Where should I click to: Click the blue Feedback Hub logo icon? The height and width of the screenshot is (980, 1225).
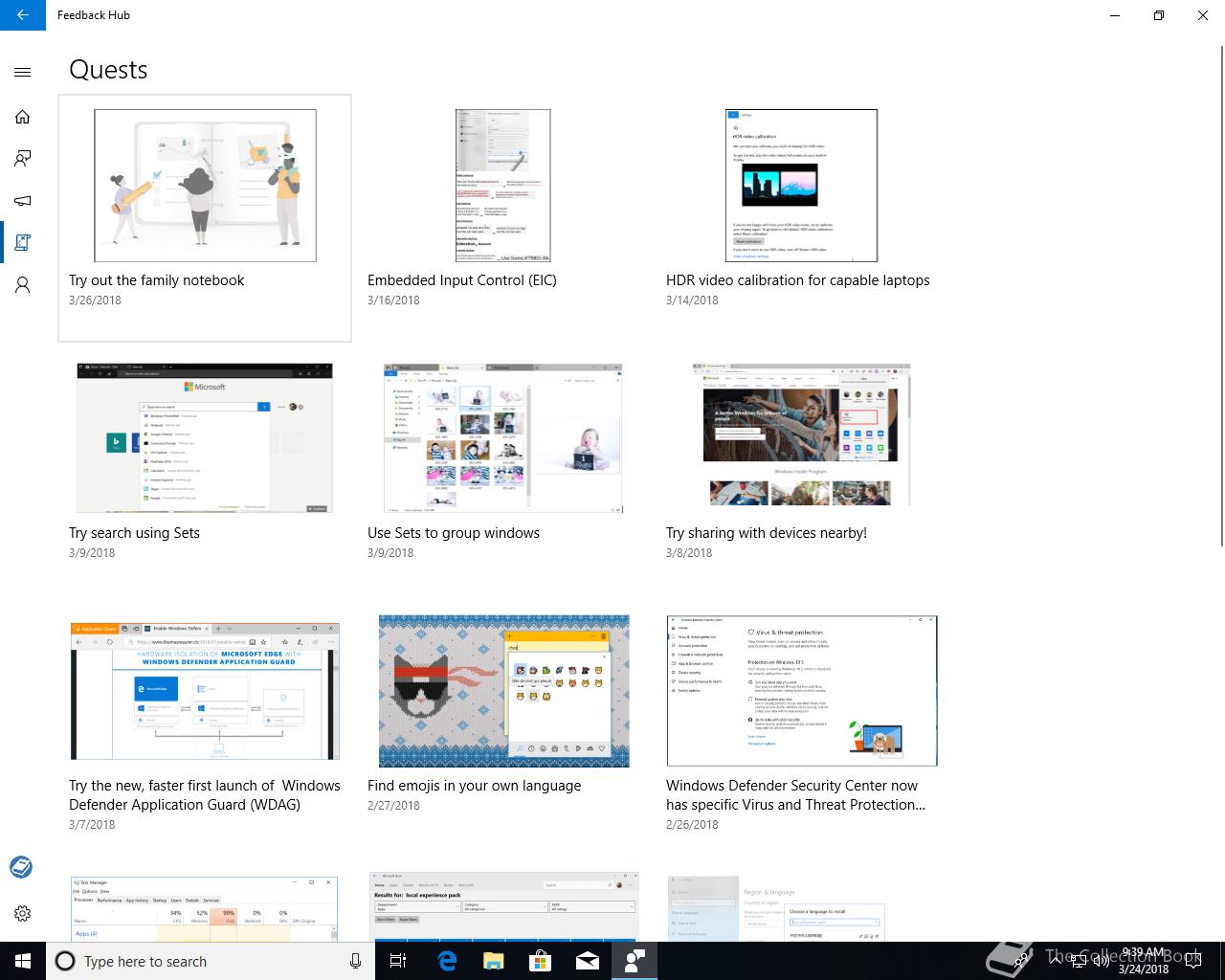21,867
